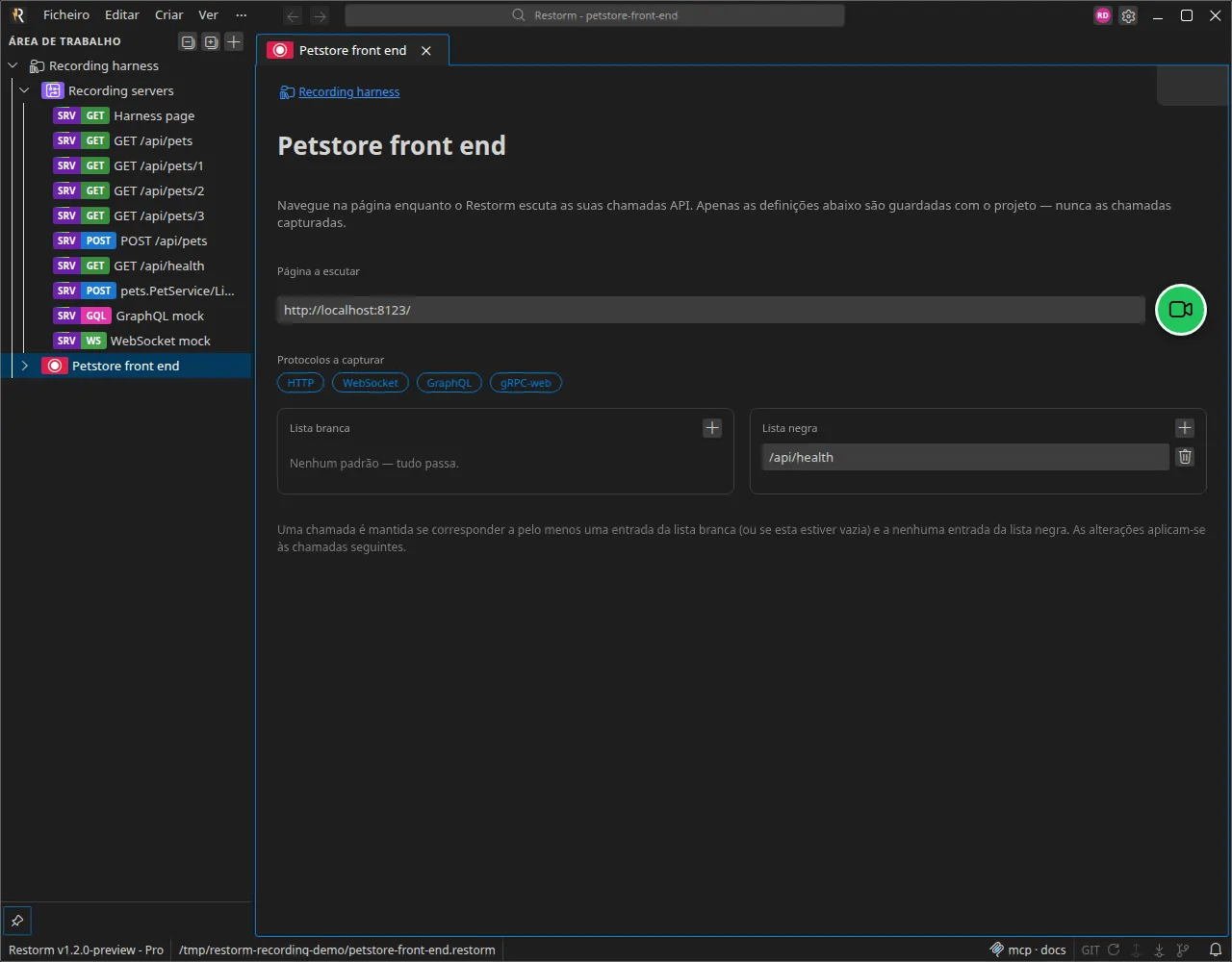Collapse the Recording harness tree node

pyautogui.click(x=13, y=65)
